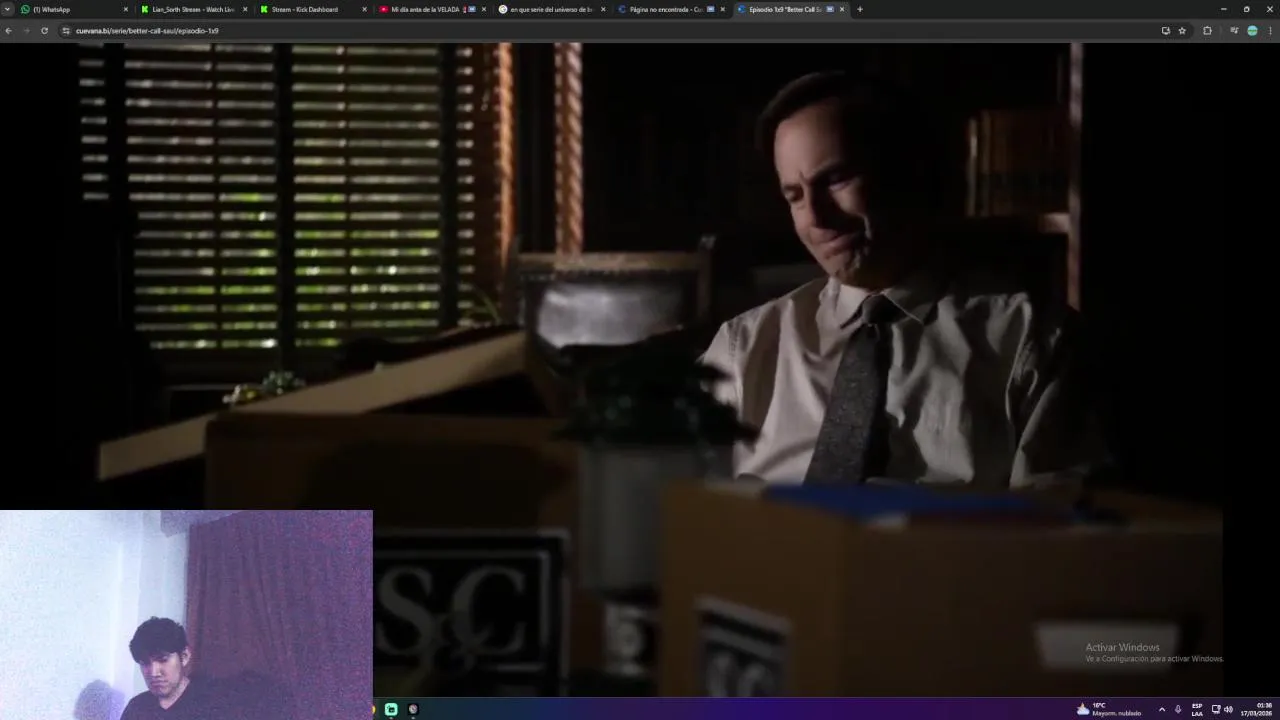Open the media controls toolbar icon
Screen dimensions: 1280x720
point(1234,31)
